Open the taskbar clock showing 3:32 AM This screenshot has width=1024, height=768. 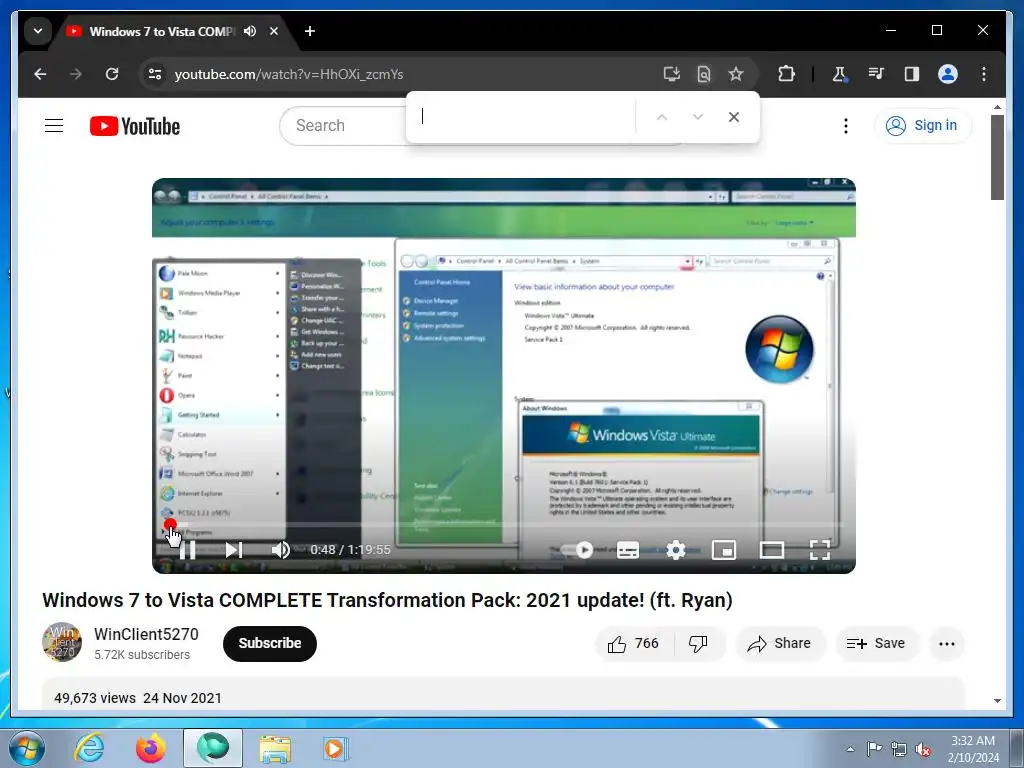point(973,749)
